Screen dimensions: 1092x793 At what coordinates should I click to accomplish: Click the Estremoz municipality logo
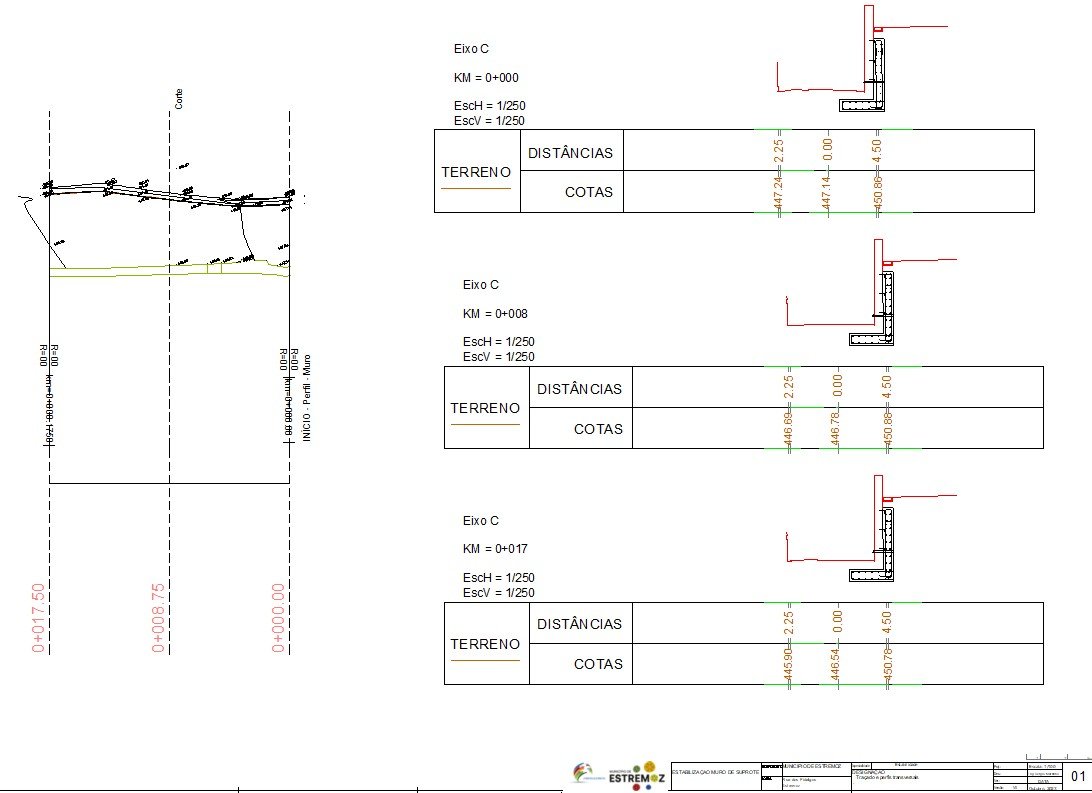(637, 773)
